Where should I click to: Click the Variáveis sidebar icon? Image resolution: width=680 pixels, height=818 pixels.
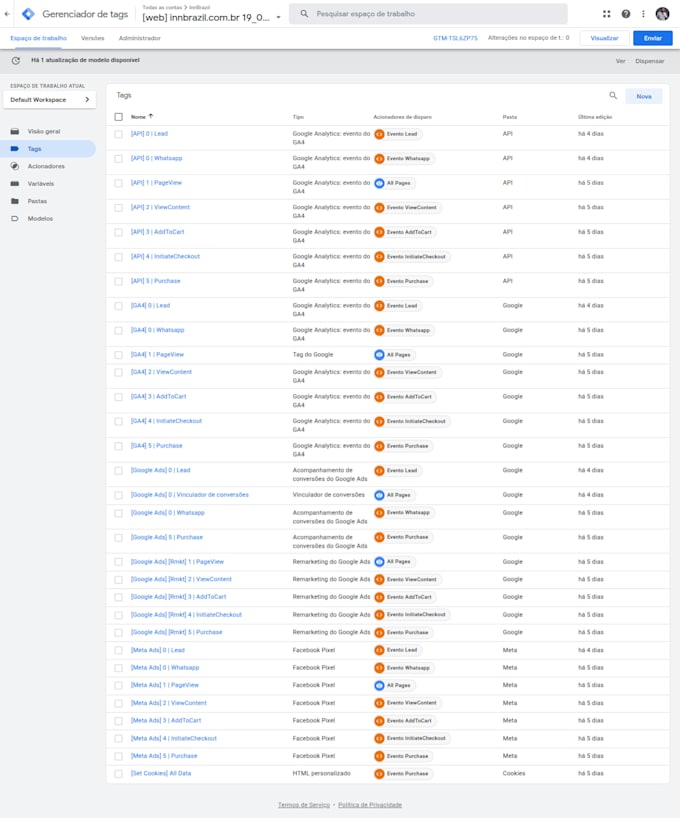[15, 184]
